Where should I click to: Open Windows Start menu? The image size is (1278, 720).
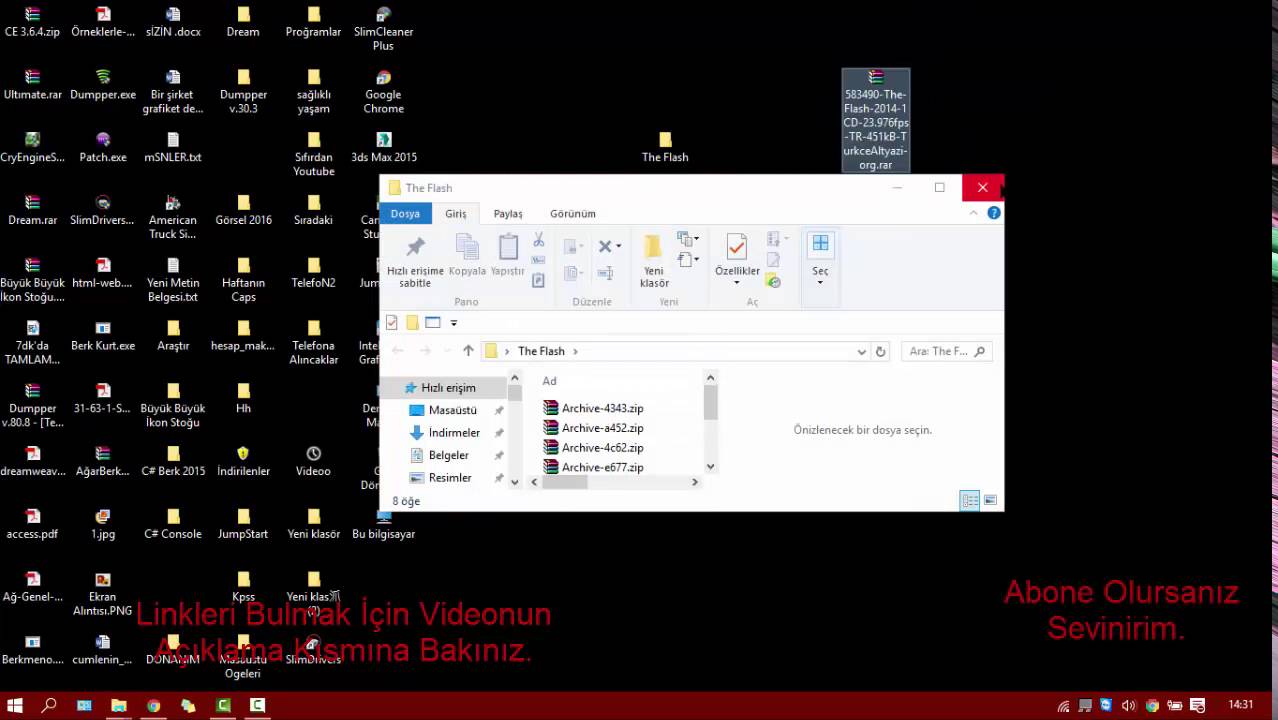(15, 705)
